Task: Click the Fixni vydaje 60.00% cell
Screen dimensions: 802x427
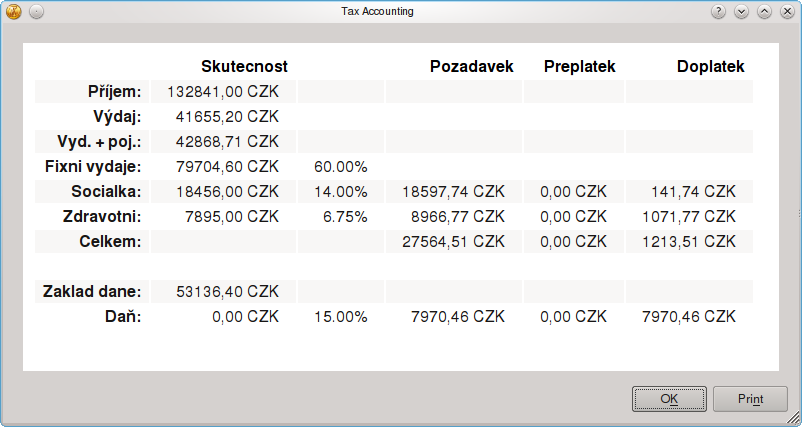Action: coord(340,166)
